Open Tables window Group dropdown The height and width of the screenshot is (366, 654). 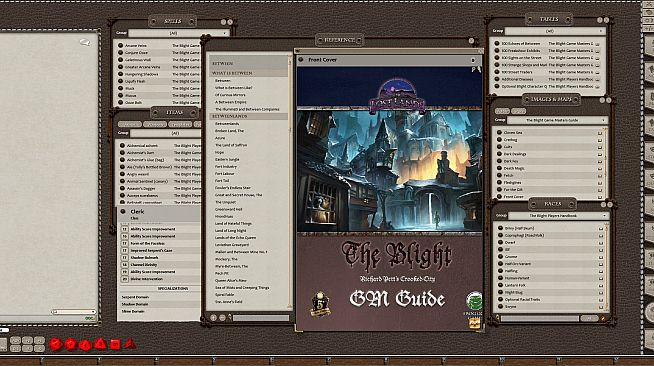click(555, 31)
